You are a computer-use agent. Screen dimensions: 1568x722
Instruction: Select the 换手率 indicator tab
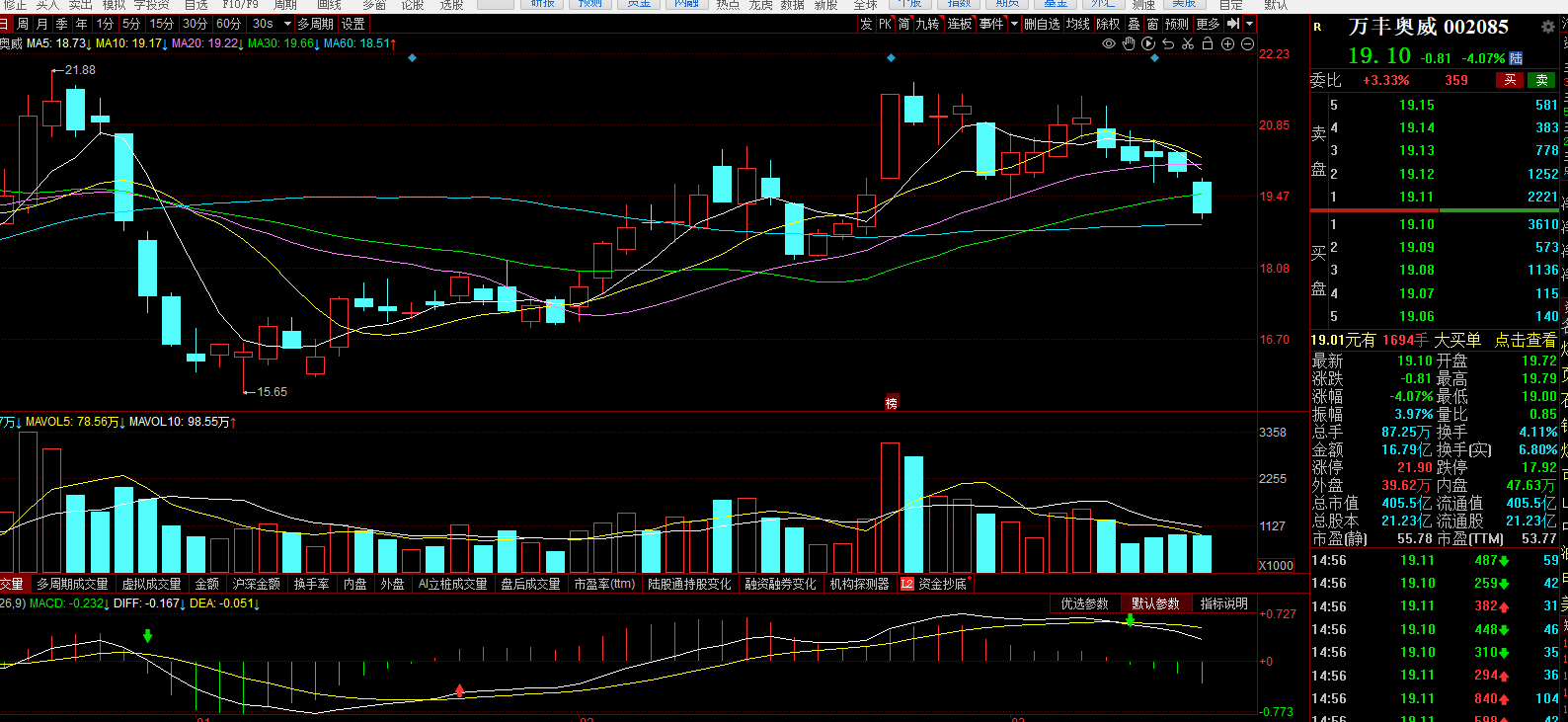311,584
